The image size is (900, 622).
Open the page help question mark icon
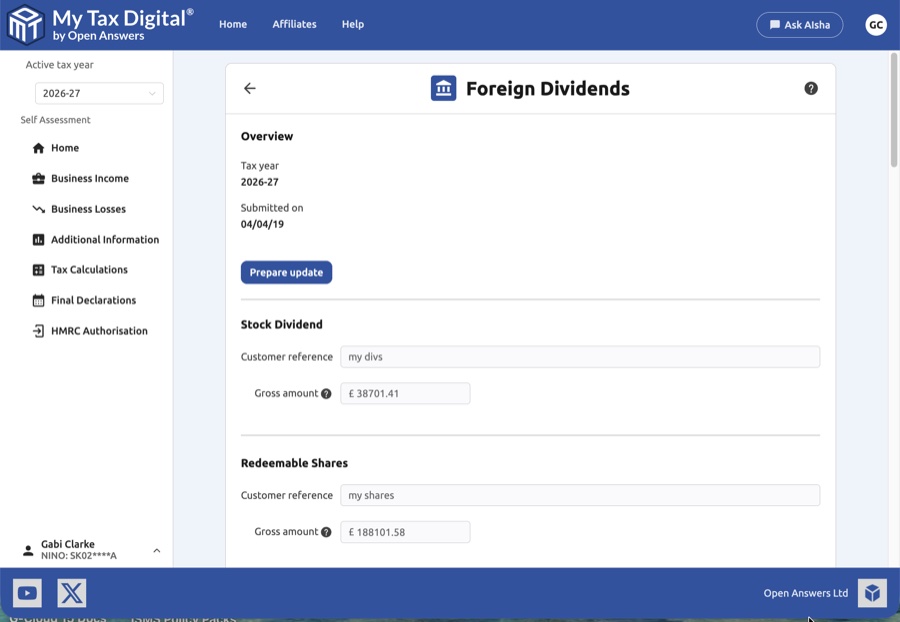[810, 88]
